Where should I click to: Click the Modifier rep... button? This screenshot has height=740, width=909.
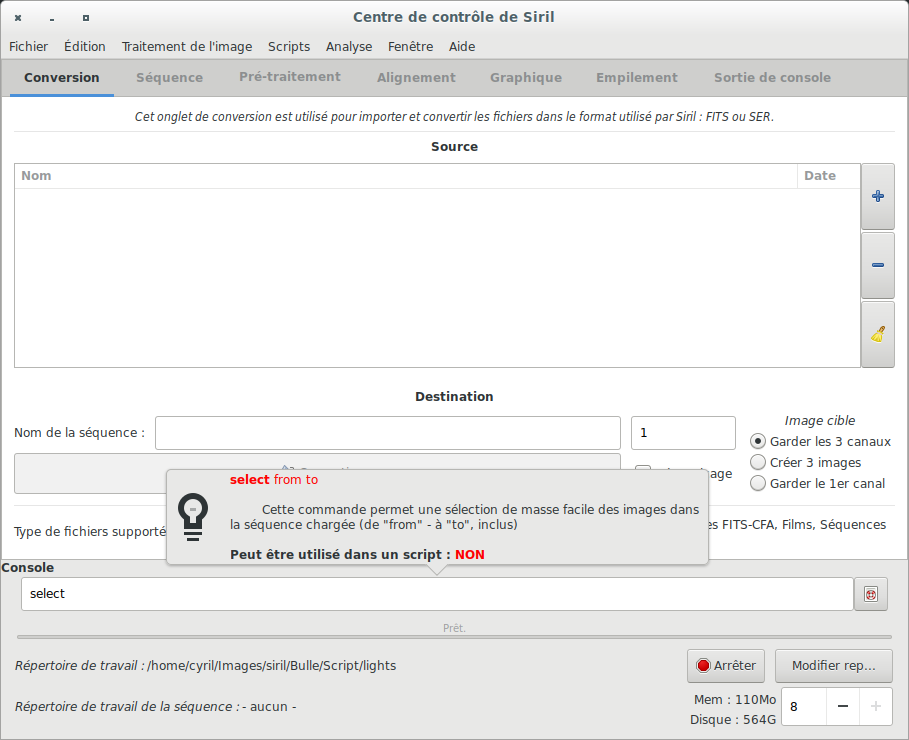click(x=834, y=666)
